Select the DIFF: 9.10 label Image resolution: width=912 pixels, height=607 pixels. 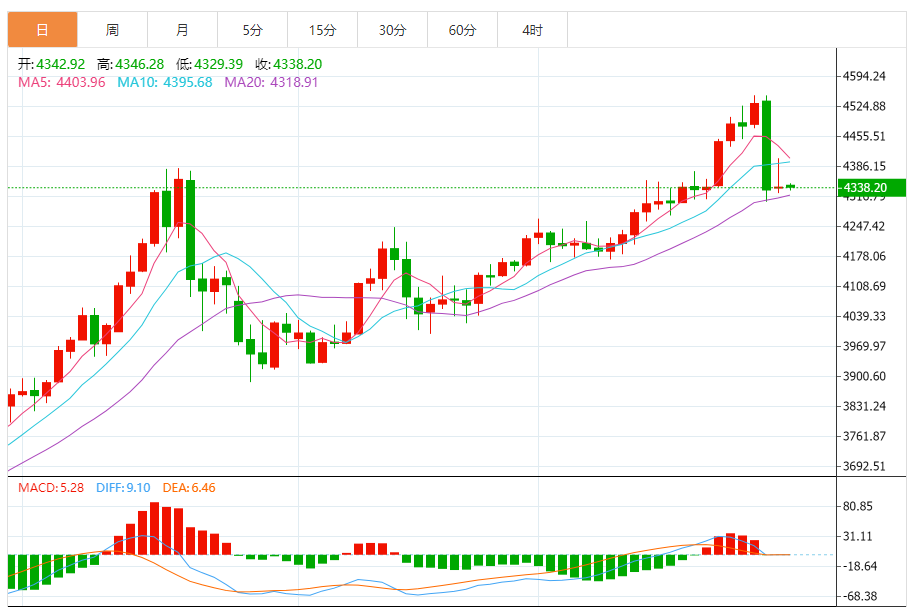click(x=126, y=488)
